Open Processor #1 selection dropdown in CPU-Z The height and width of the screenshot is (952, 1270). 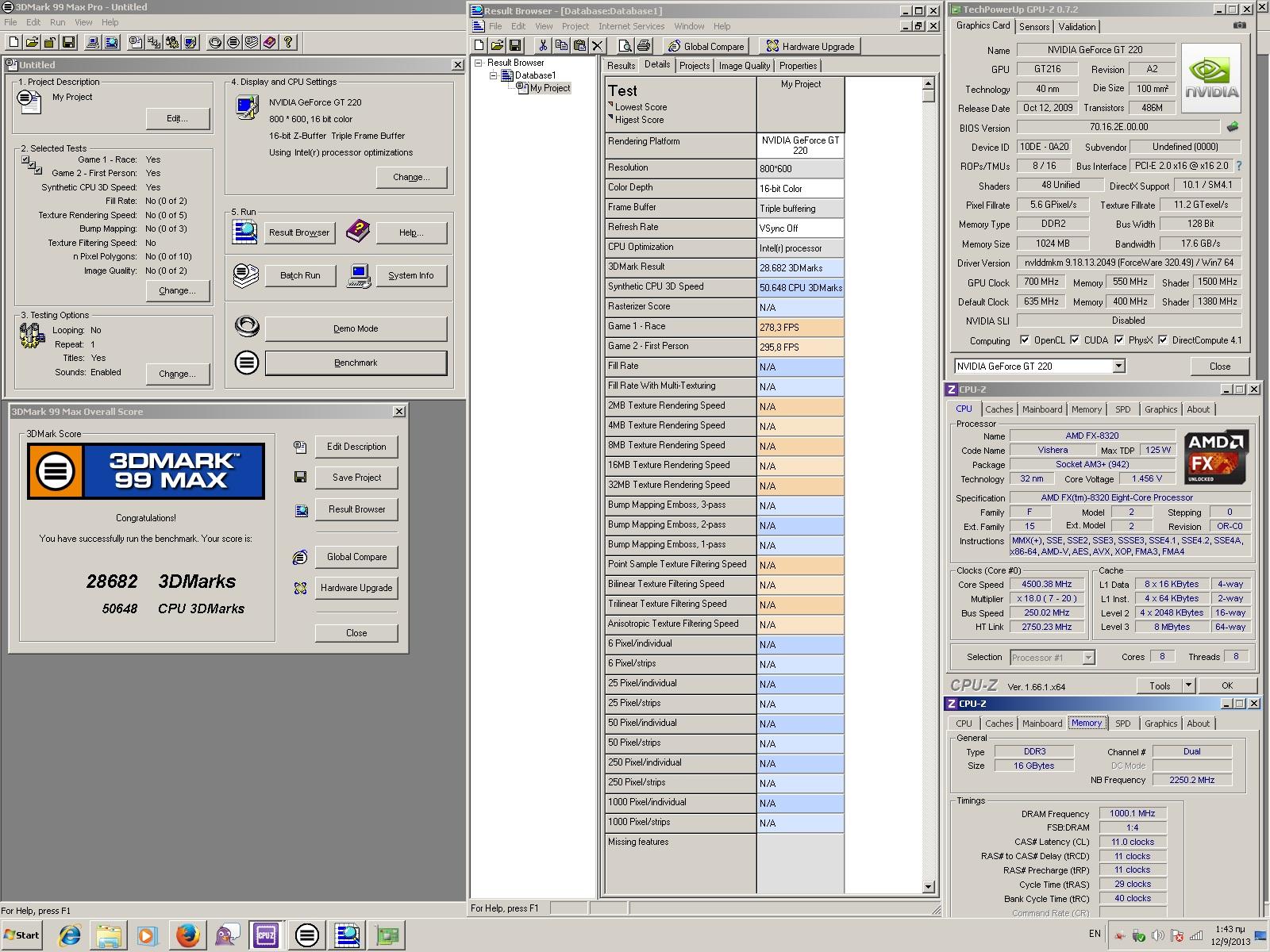[1088, 658]
